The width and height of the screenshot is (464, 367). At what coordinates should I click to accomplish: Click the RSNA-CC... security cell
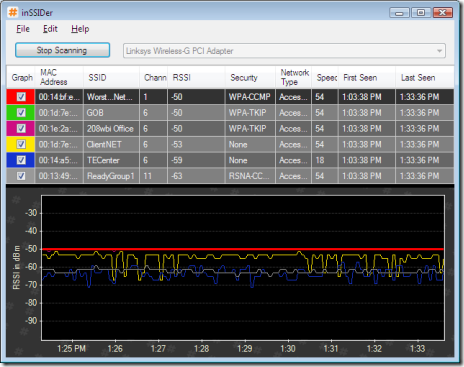coord(250,176)
